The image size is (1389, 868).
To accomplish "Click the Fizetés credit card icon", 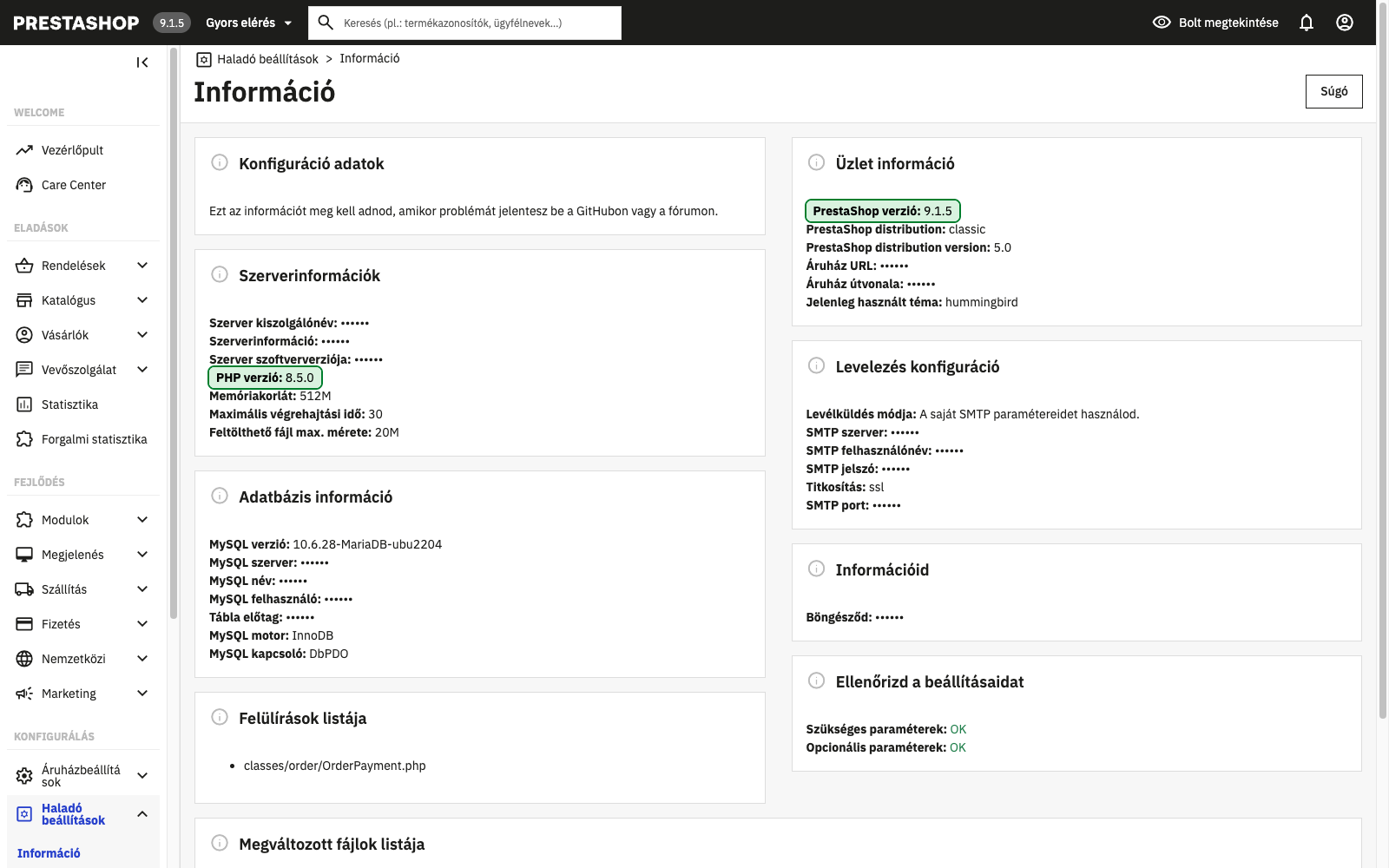I will (24, 624).
